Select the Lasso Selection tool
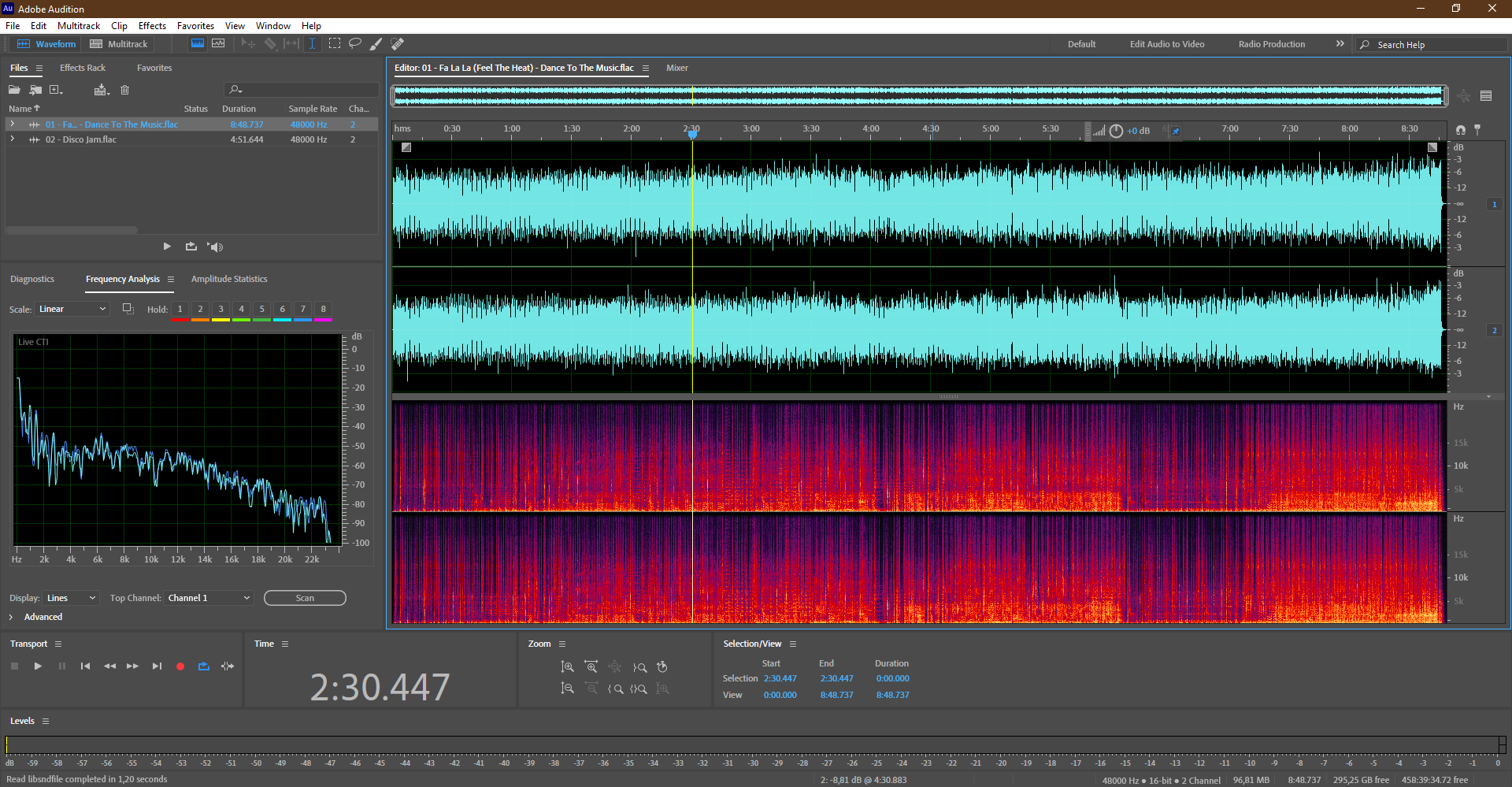1512x787 pixels. click(x=355, y=43)
